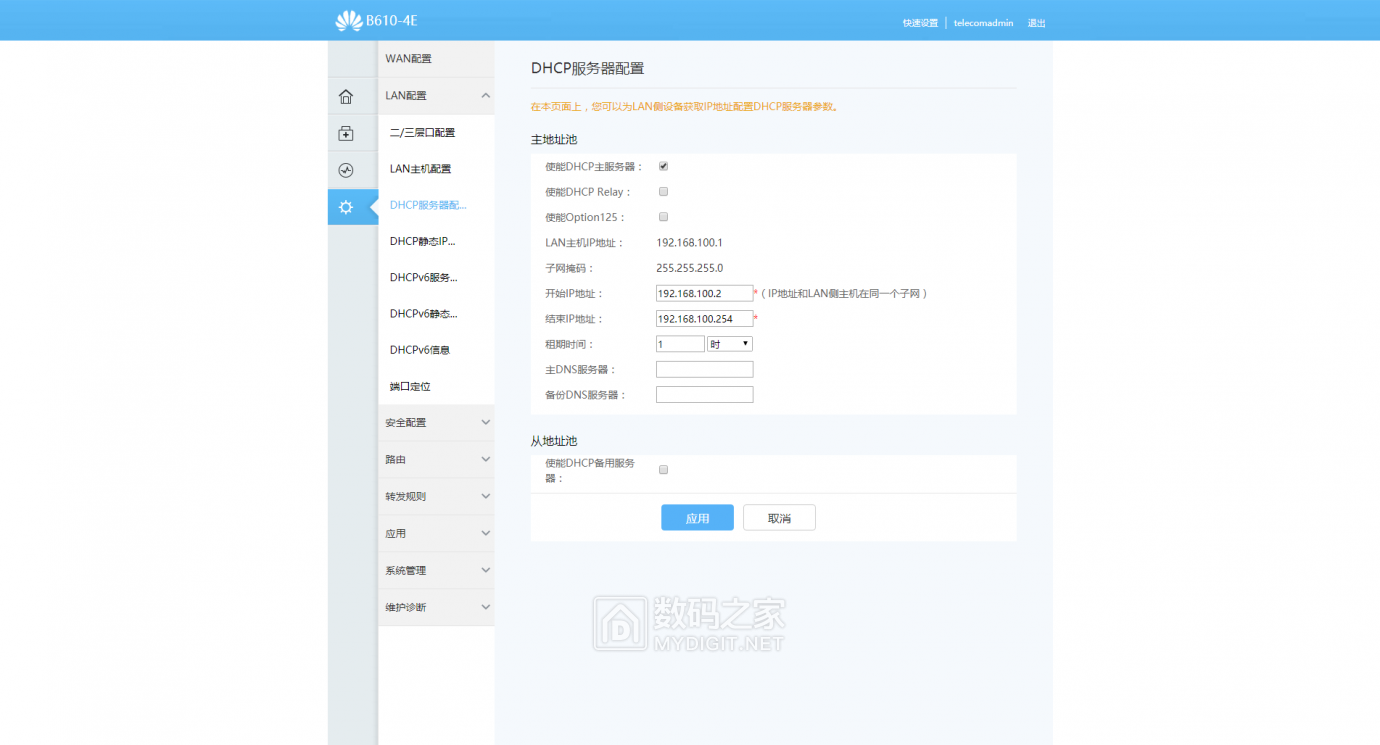Select the gear settings icon
Image resolution: width=1380 pixels, height=745 pixels.
(x=346, y=207)
